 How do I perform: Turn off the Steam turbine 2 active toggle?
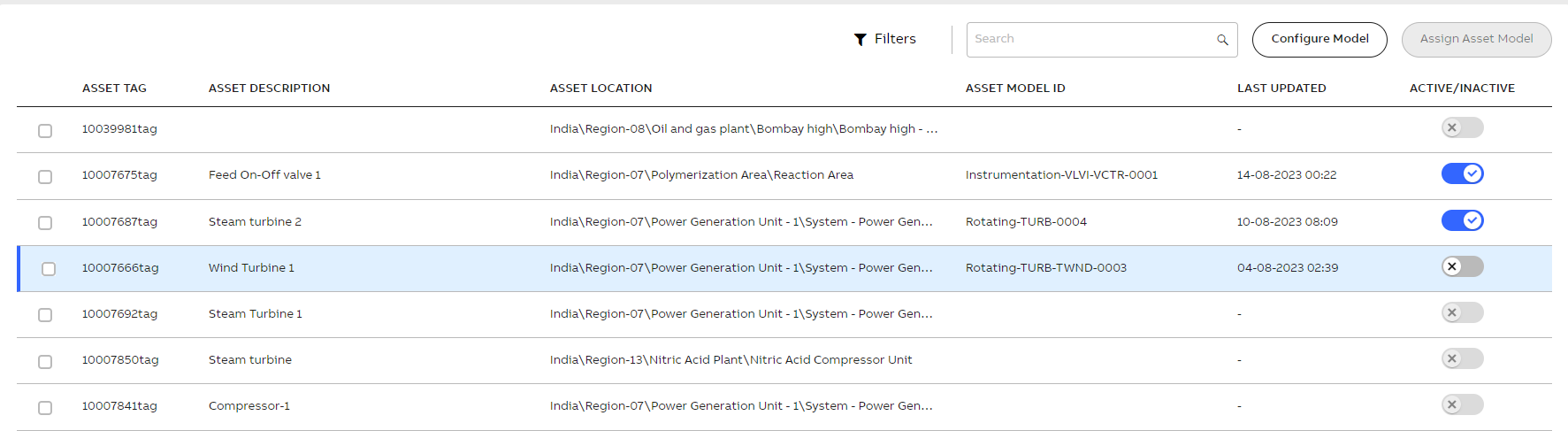pyautogui.click(x=1462, y=220)
